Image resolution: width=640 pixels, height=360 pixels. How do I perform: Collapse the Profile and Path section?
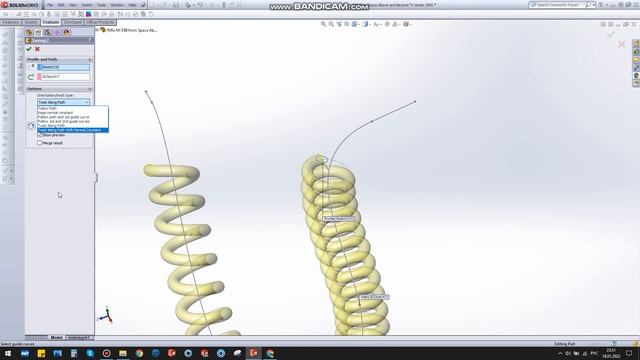(x=90, y=59)
